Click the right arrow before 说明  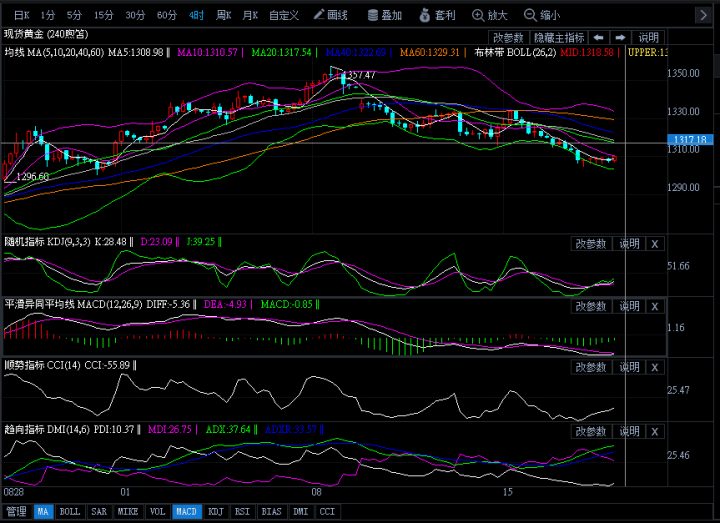click(620, 37)
